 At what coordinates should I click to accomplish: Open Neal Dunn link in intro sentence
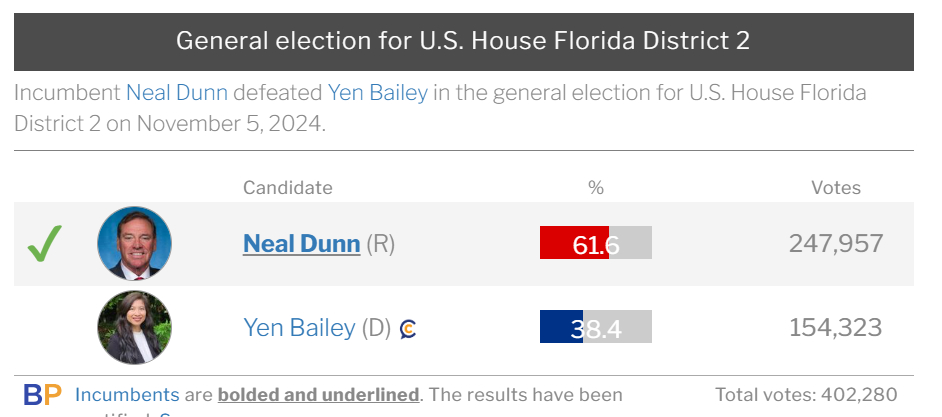[176, 94]
